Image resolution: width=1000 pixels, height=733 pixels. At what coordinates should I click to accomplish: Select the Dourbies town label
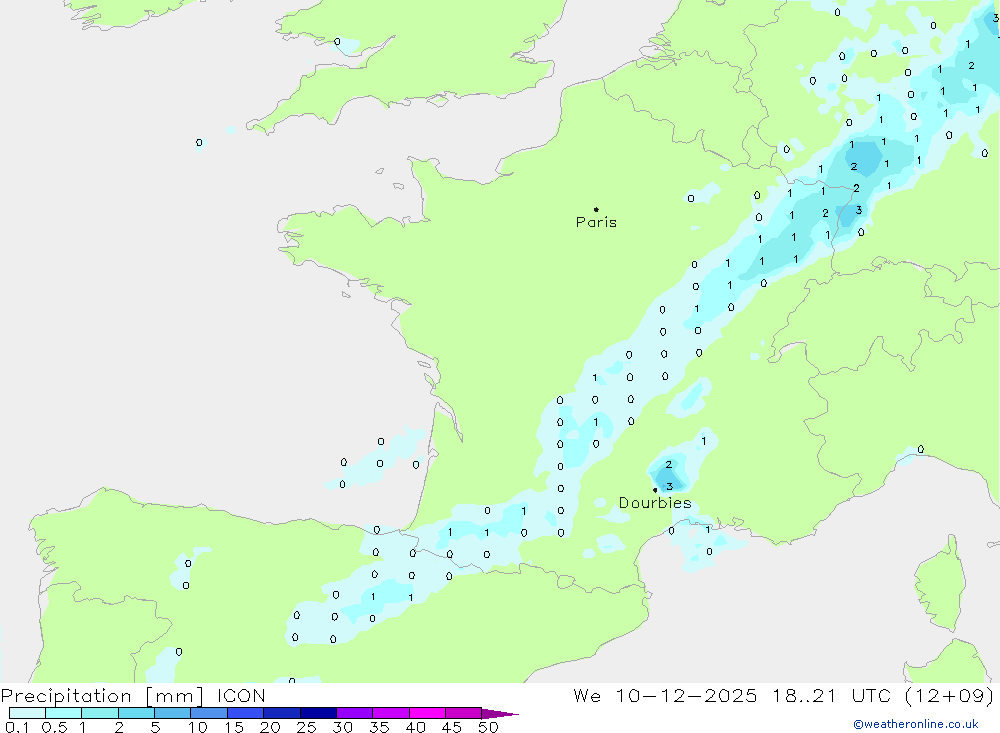pyautogui.click(x=654, y=503)
